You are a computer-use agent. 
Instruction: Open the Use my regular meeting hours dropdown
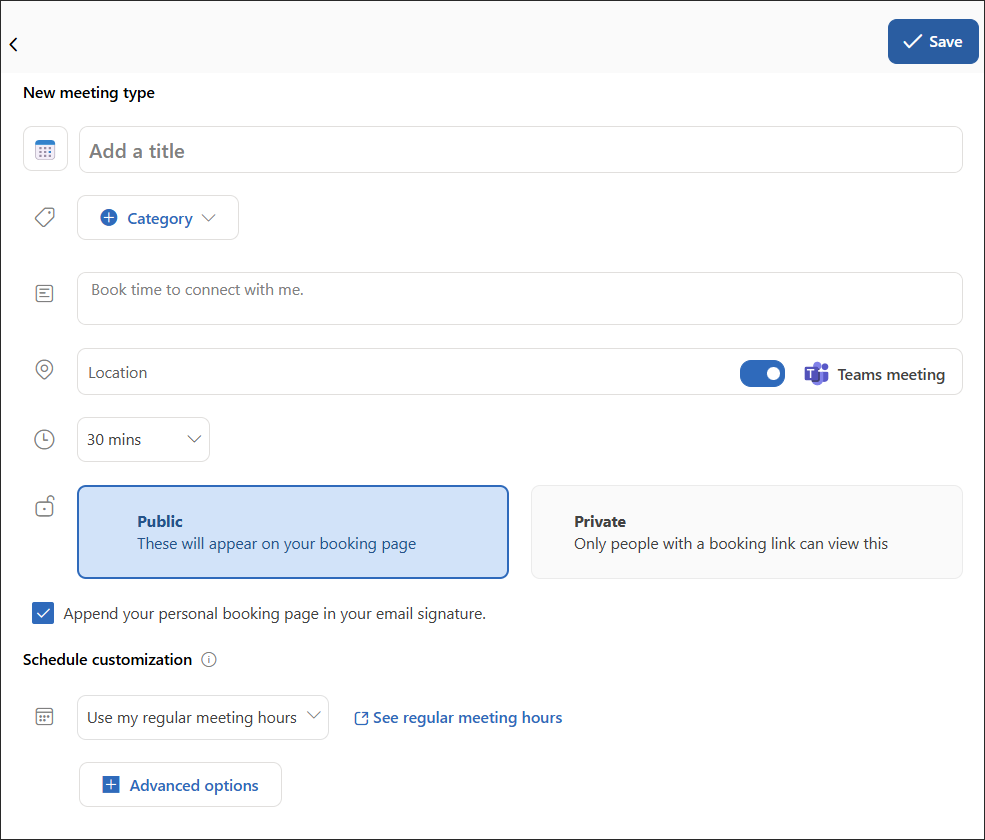(x=202, y=716)
